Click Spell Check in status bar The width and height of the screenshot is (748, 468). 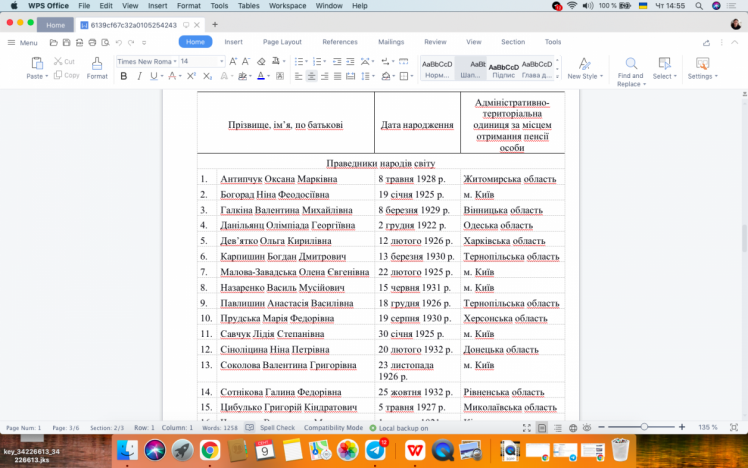click(277, 428)
